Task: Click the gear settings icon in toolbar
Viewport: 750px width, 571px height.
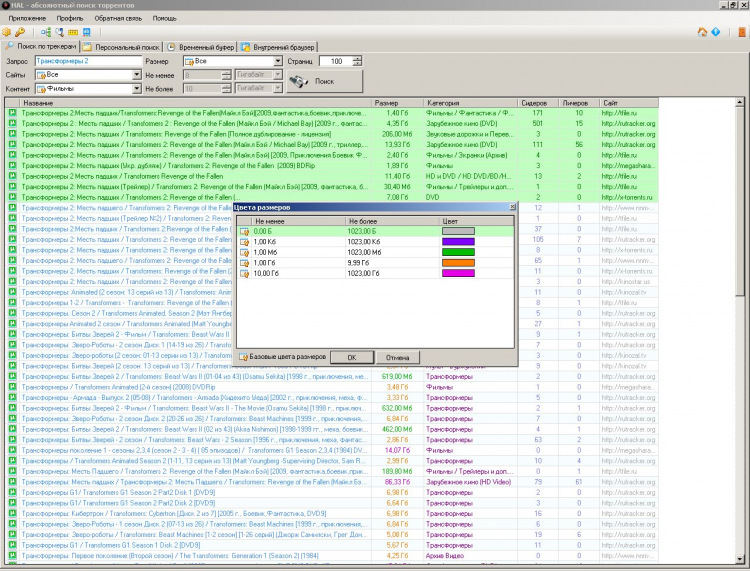Action: click(8, 32)
